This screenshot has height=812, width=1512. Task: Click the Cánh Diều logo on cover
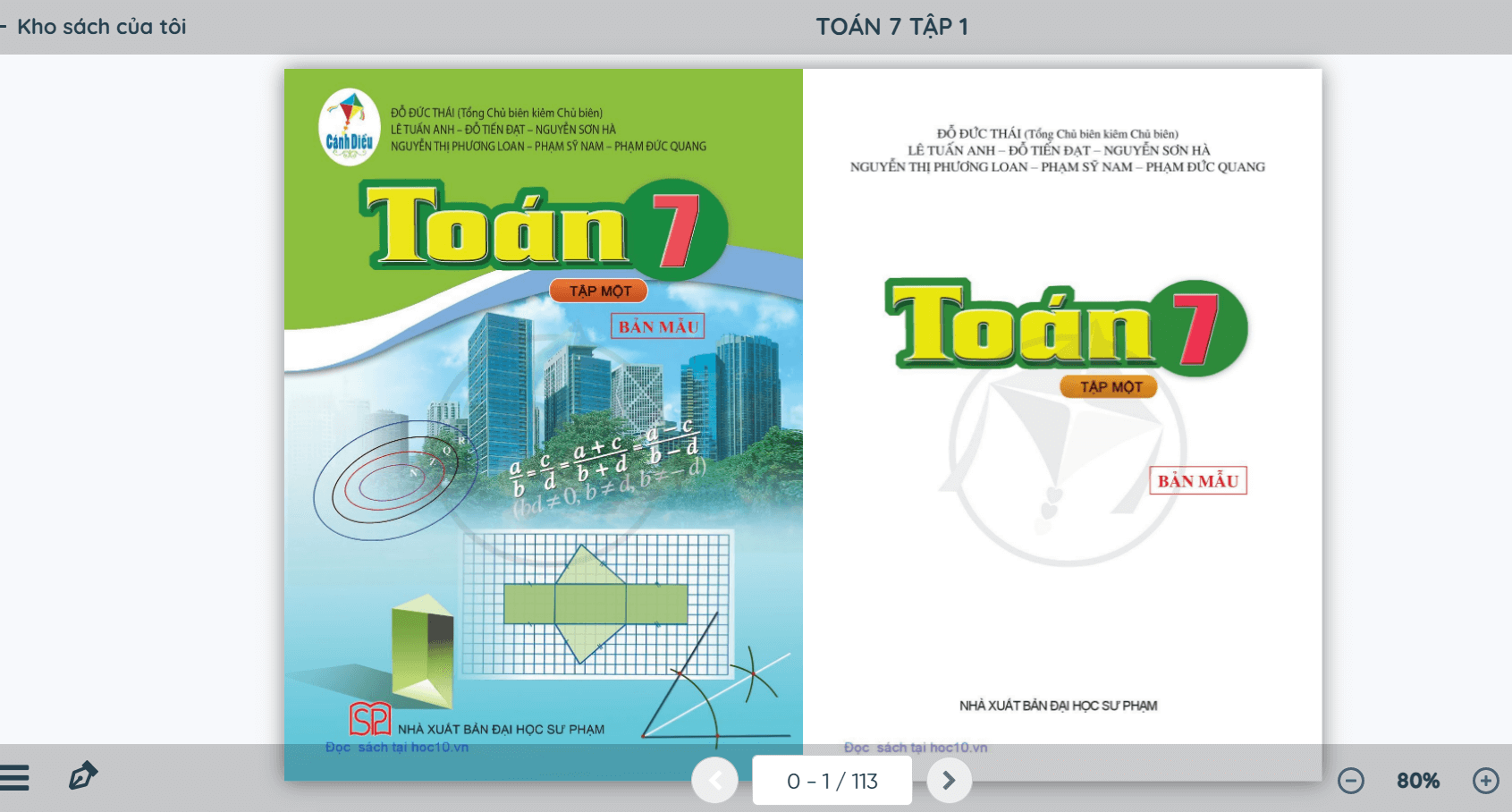tap(350, 127)
